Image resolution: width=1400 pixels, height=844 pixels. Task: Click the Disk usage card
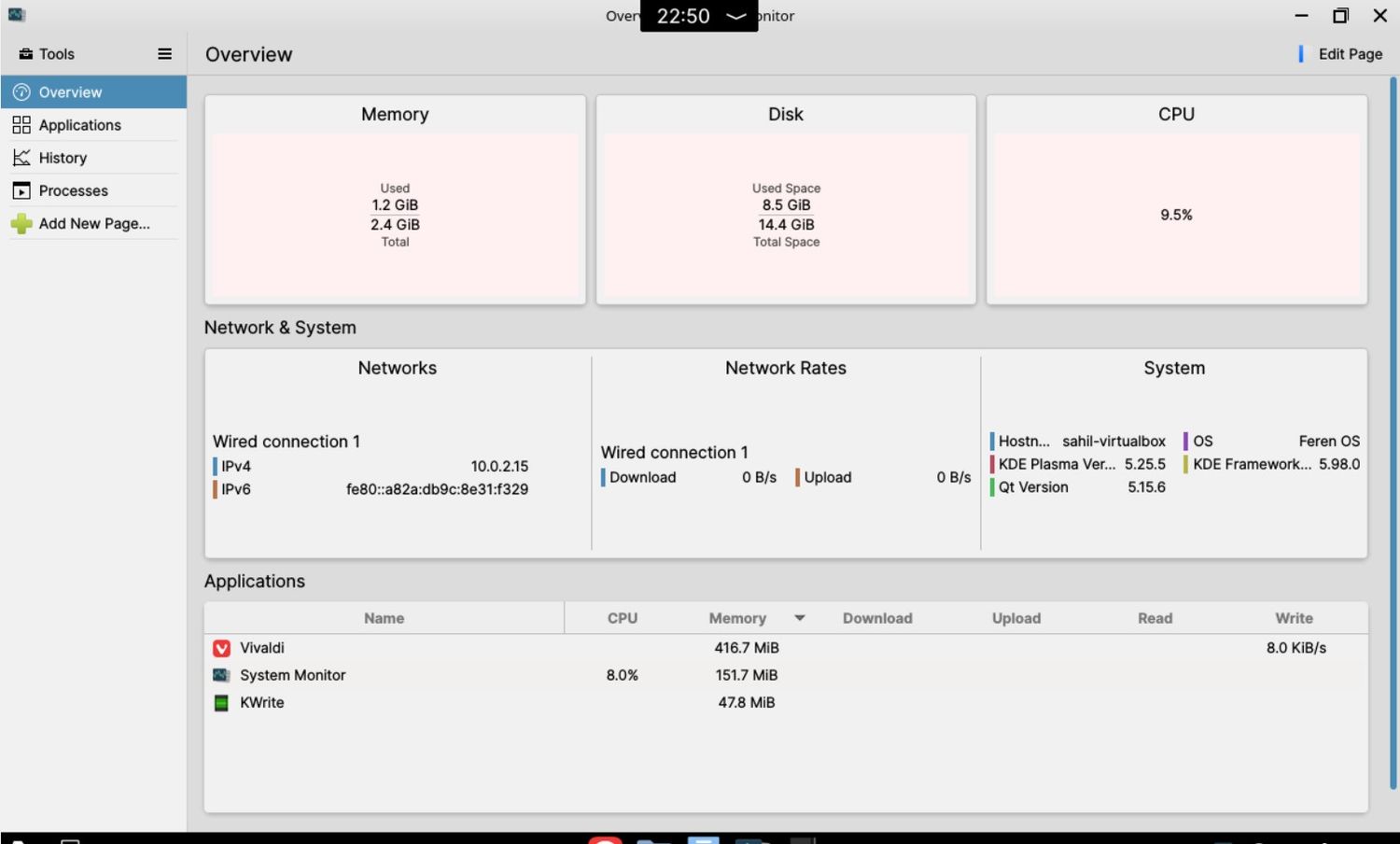(x=786, y=199)
